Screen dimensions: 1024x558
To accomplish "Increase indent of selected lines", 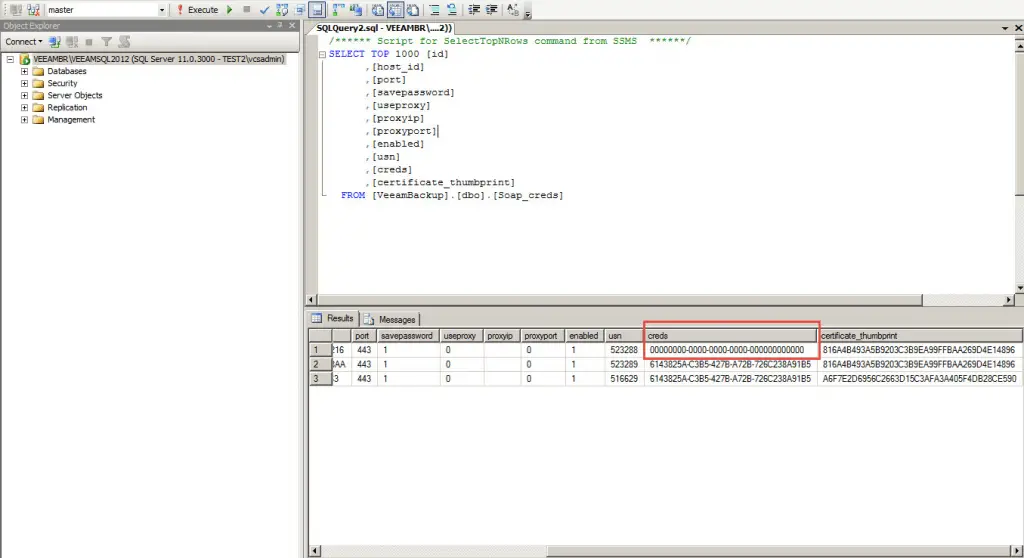I will [492, 10].
